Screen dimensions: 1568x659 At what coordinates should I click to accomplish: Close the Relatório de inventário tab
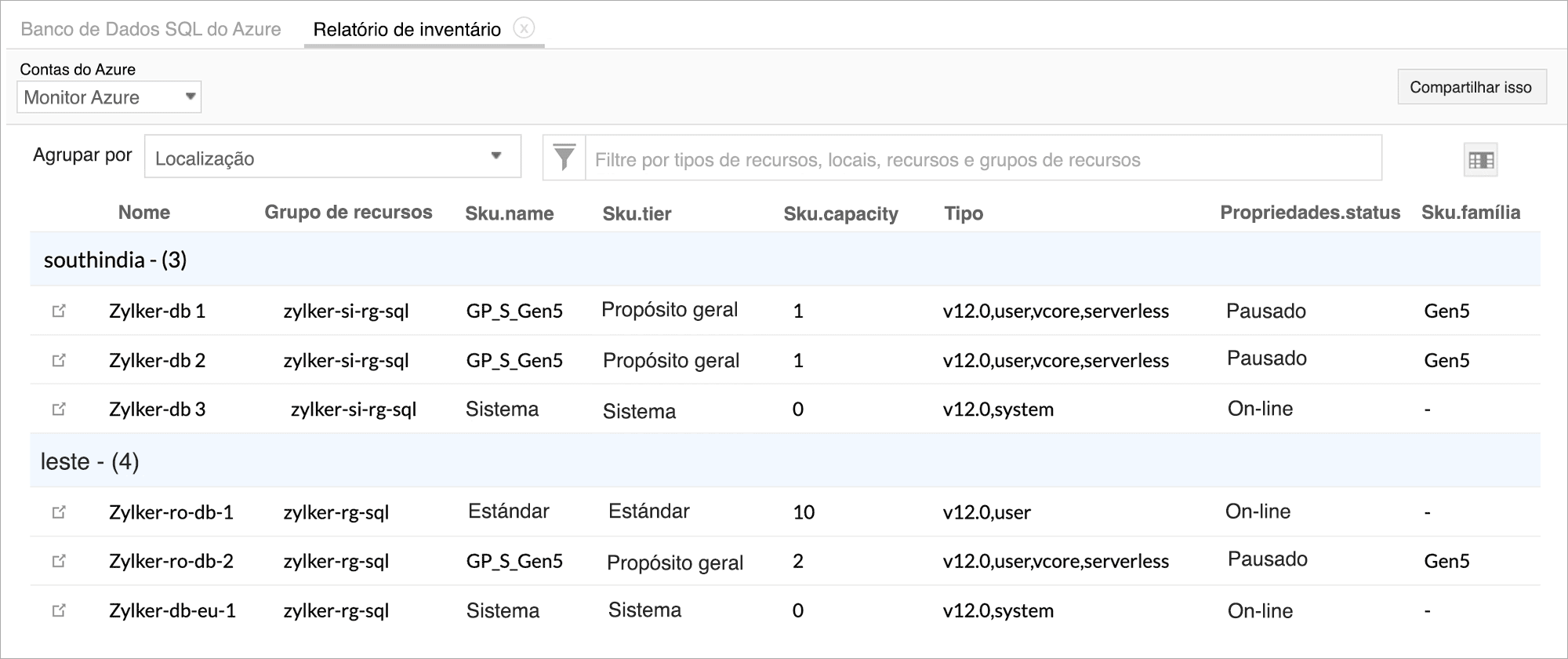coord(524,28)
